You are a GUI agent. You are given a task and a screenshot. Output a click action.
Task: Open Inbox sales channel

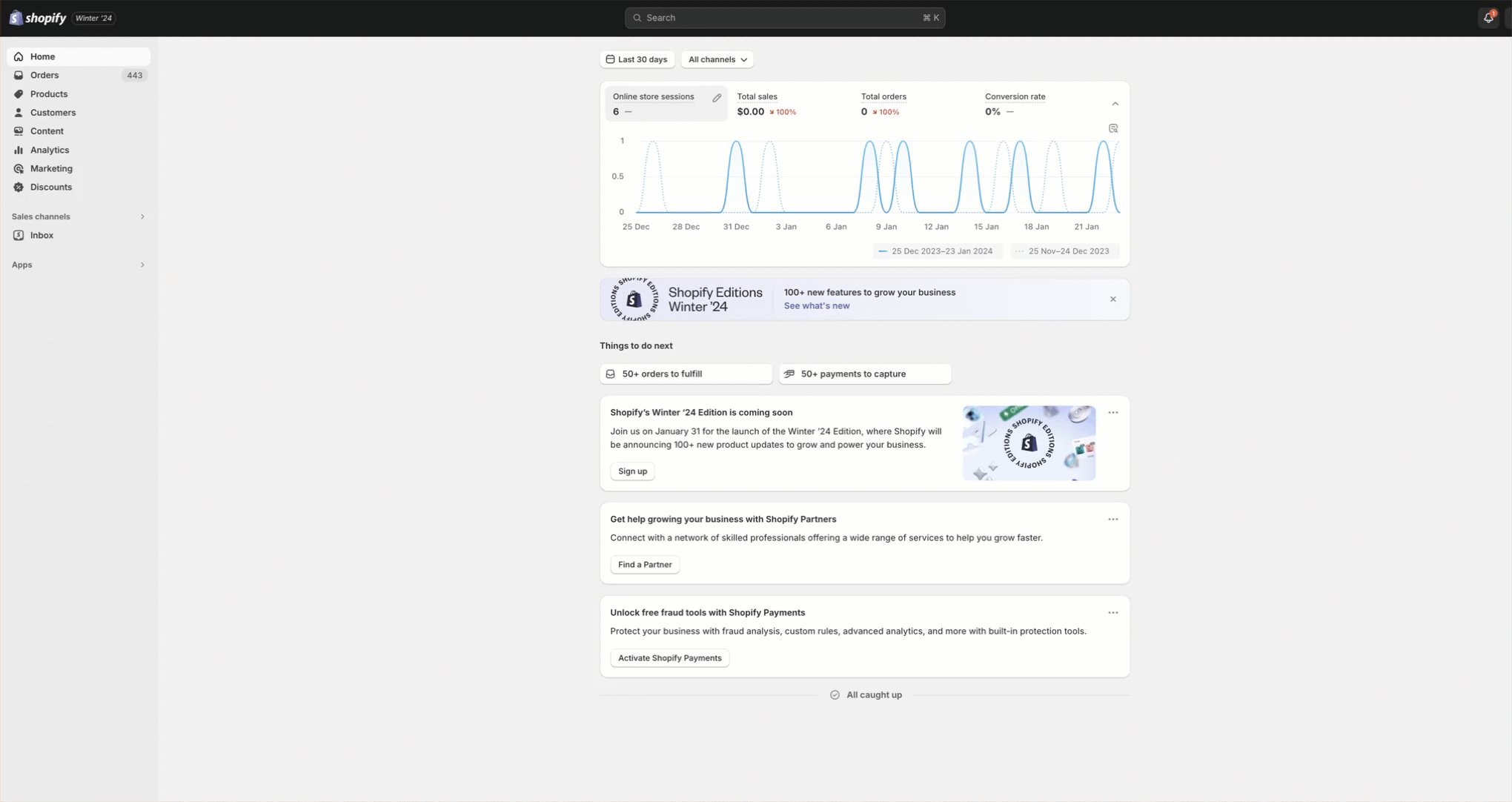pos(79,235)
